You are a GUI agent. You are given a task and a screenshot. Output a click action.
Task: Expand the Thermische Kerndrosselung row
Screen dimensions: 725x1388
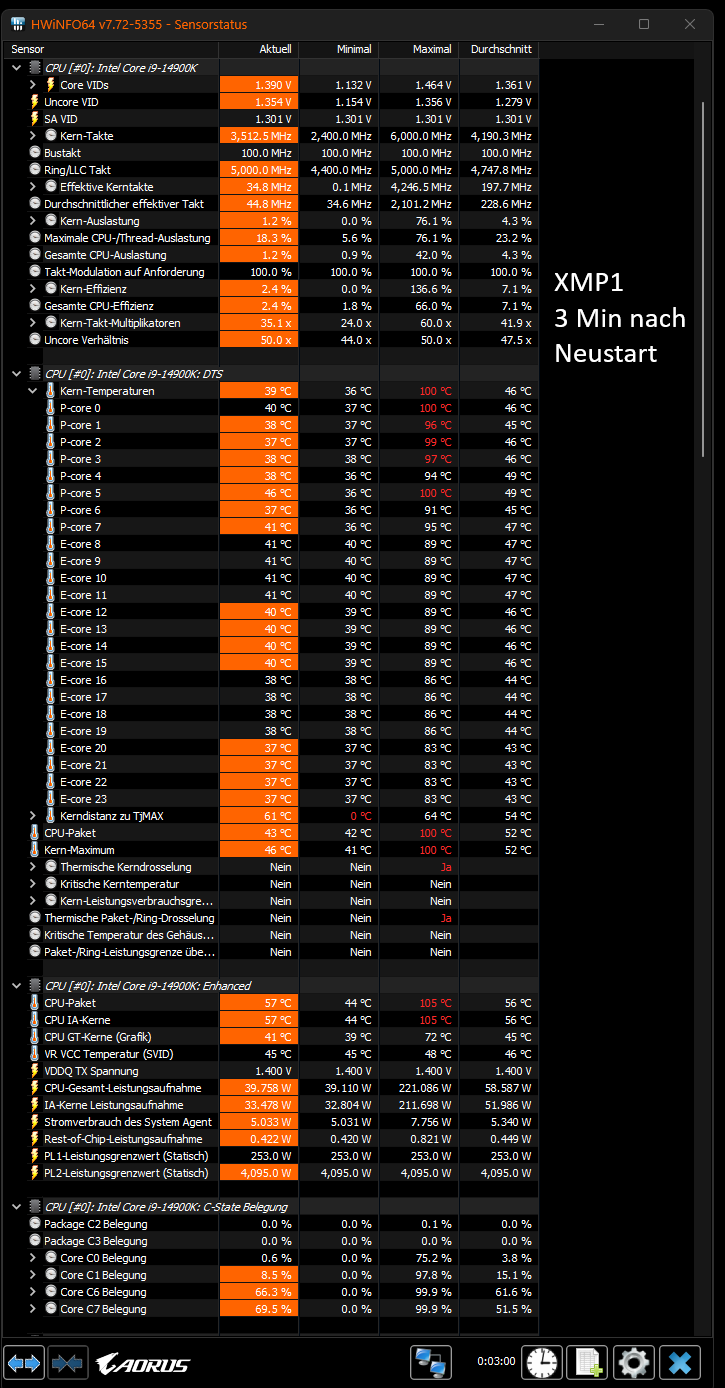(33, 867)
